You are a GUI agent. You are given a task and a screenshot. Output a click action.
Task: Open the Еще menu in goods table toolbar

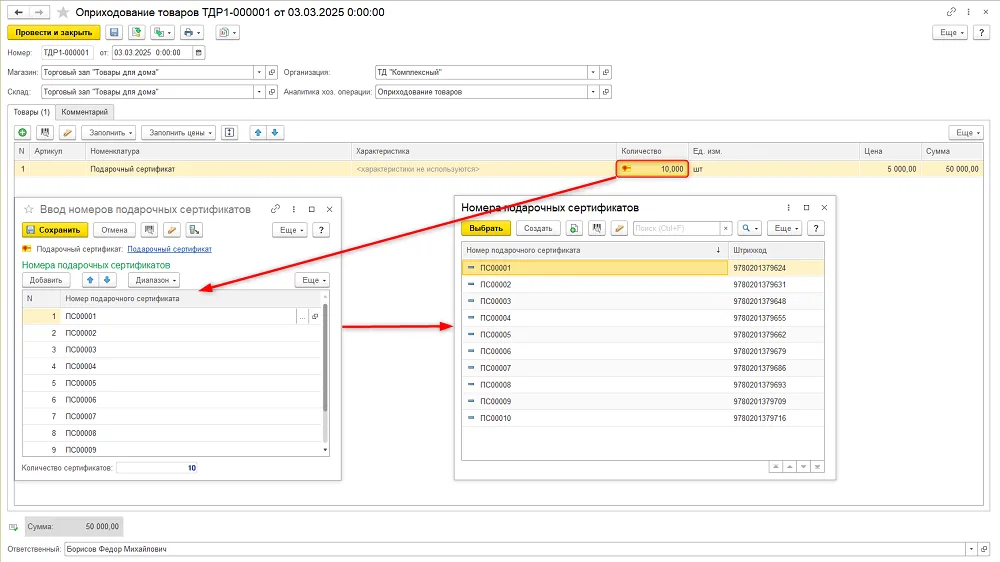[966, 133]
